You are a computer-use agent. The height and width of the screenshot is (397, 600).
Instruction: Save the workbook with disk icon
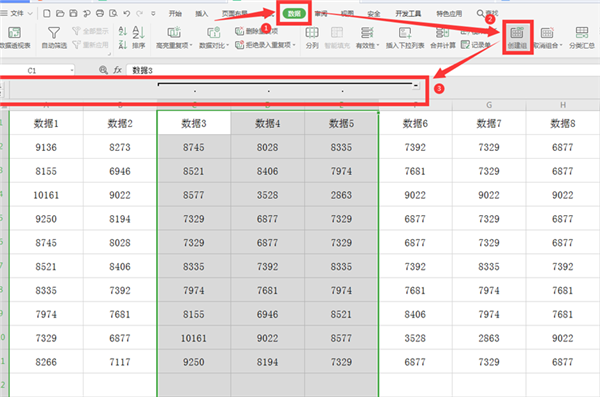pyautogui.click(x=73, y=13)
